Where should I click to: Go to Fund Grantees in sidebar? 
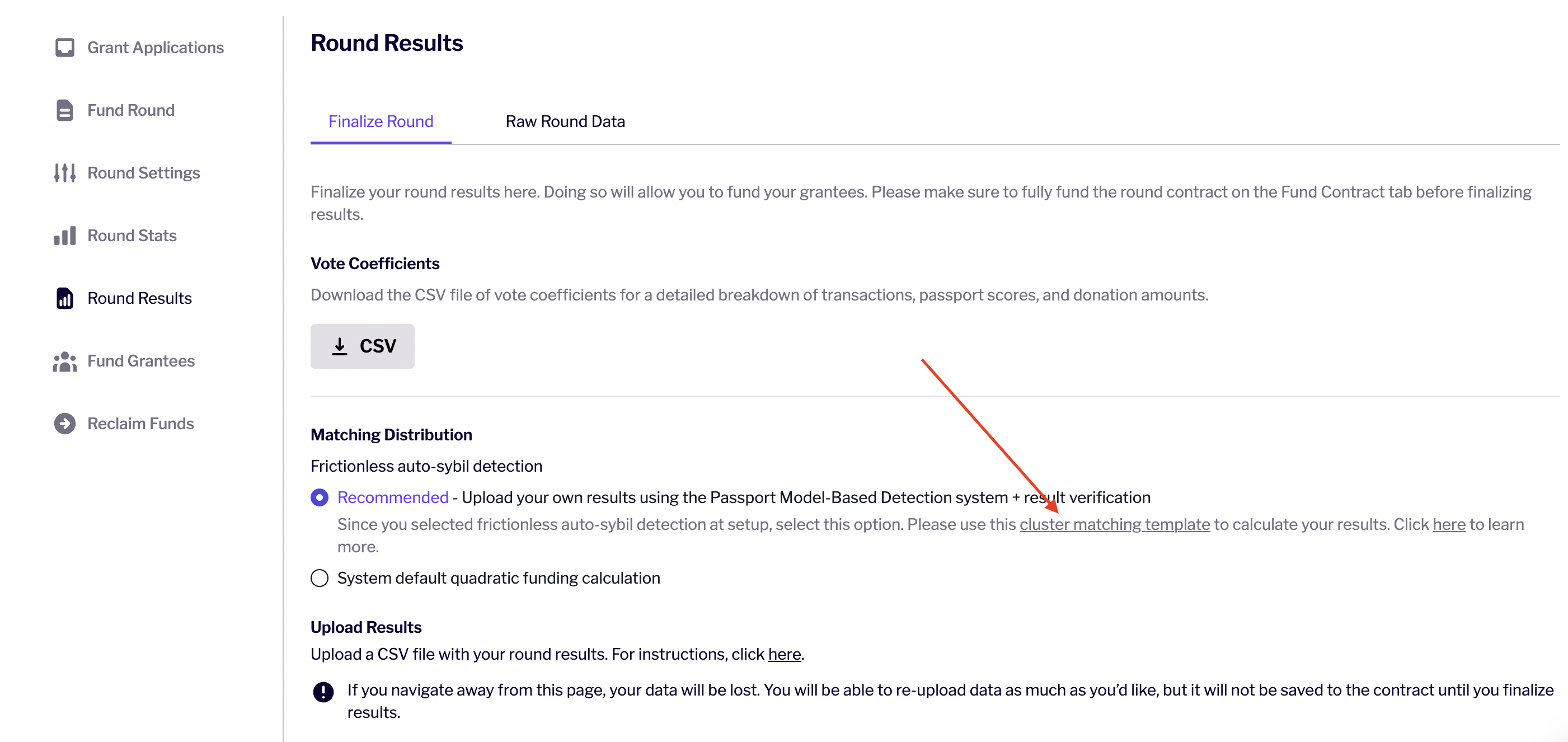(x=140, y=361)
